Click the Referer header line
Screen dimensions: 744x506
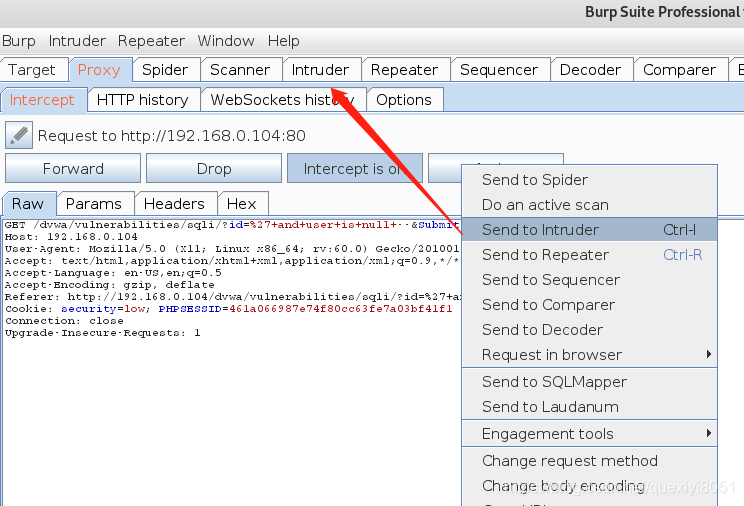coord(232,297)
